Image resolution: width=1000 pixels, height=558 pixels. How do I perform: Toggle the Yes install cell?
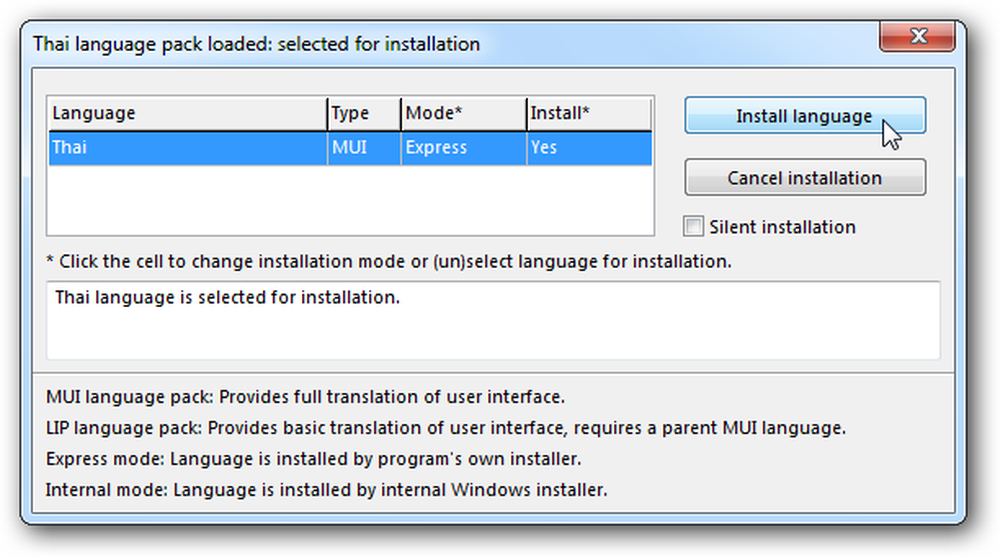click(x=589, y=148)
